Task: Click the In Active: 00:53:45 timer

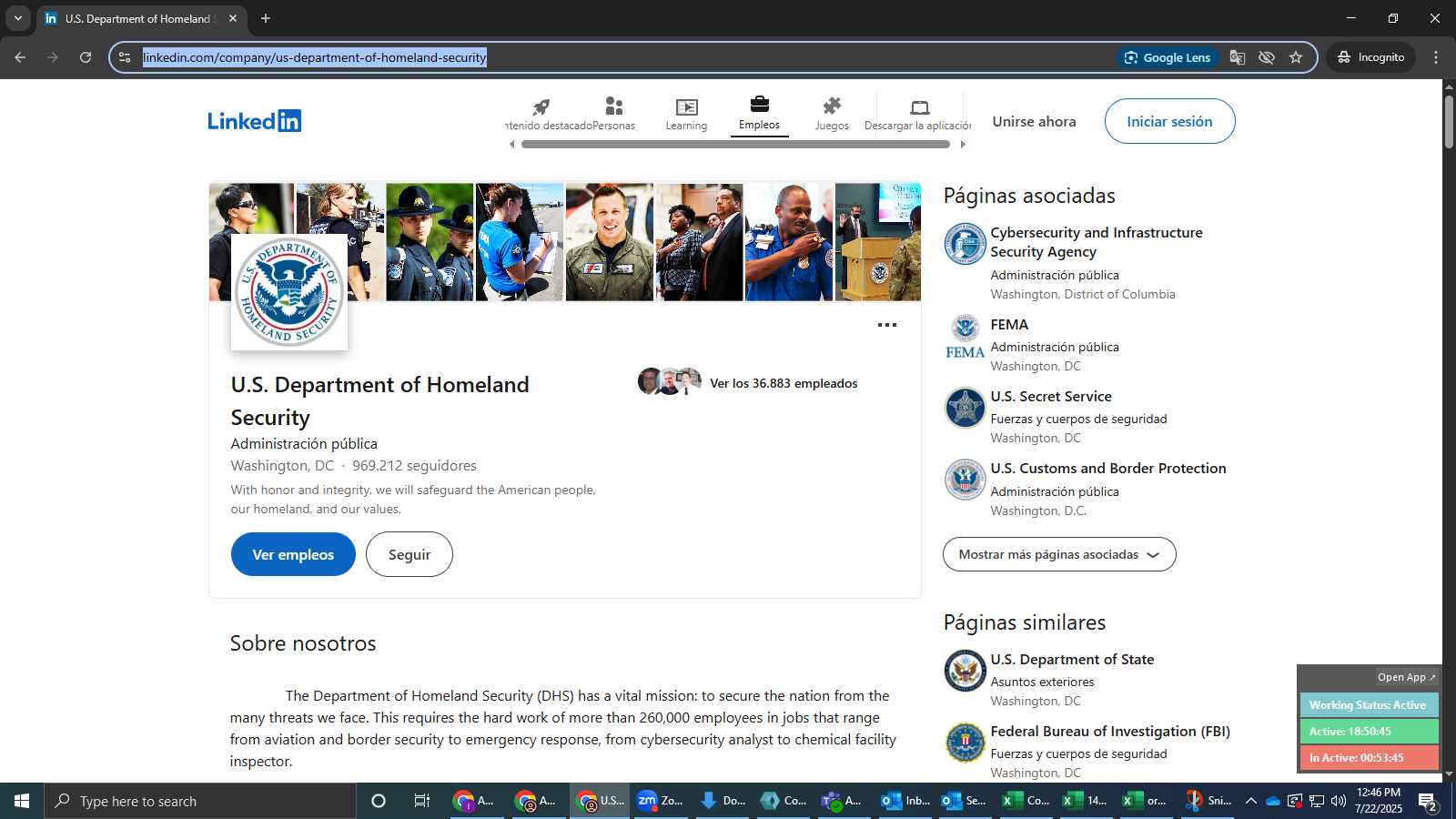Action: click(1369, 758)
